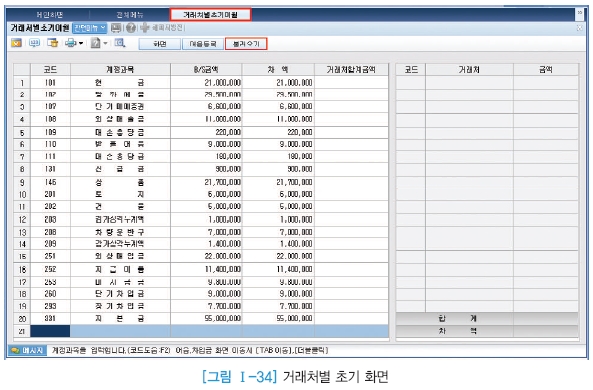Select the 장기차입금 account in row 19
593x390 pixels.
click(120, 306)
